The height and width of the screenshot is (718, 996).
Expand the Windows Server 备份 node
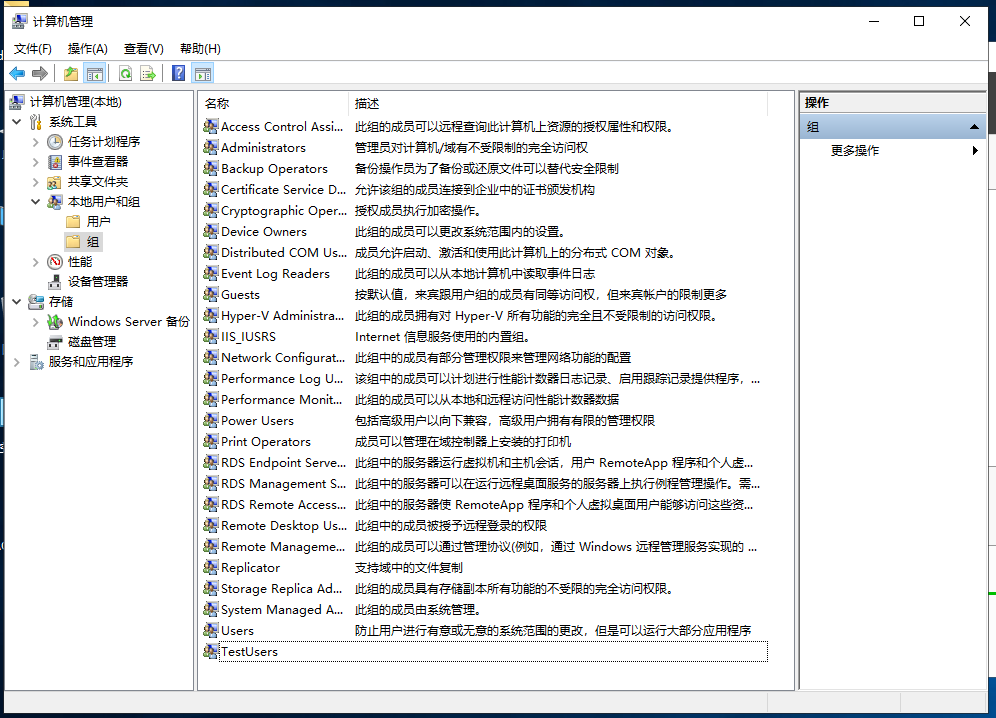coord(36,322)
